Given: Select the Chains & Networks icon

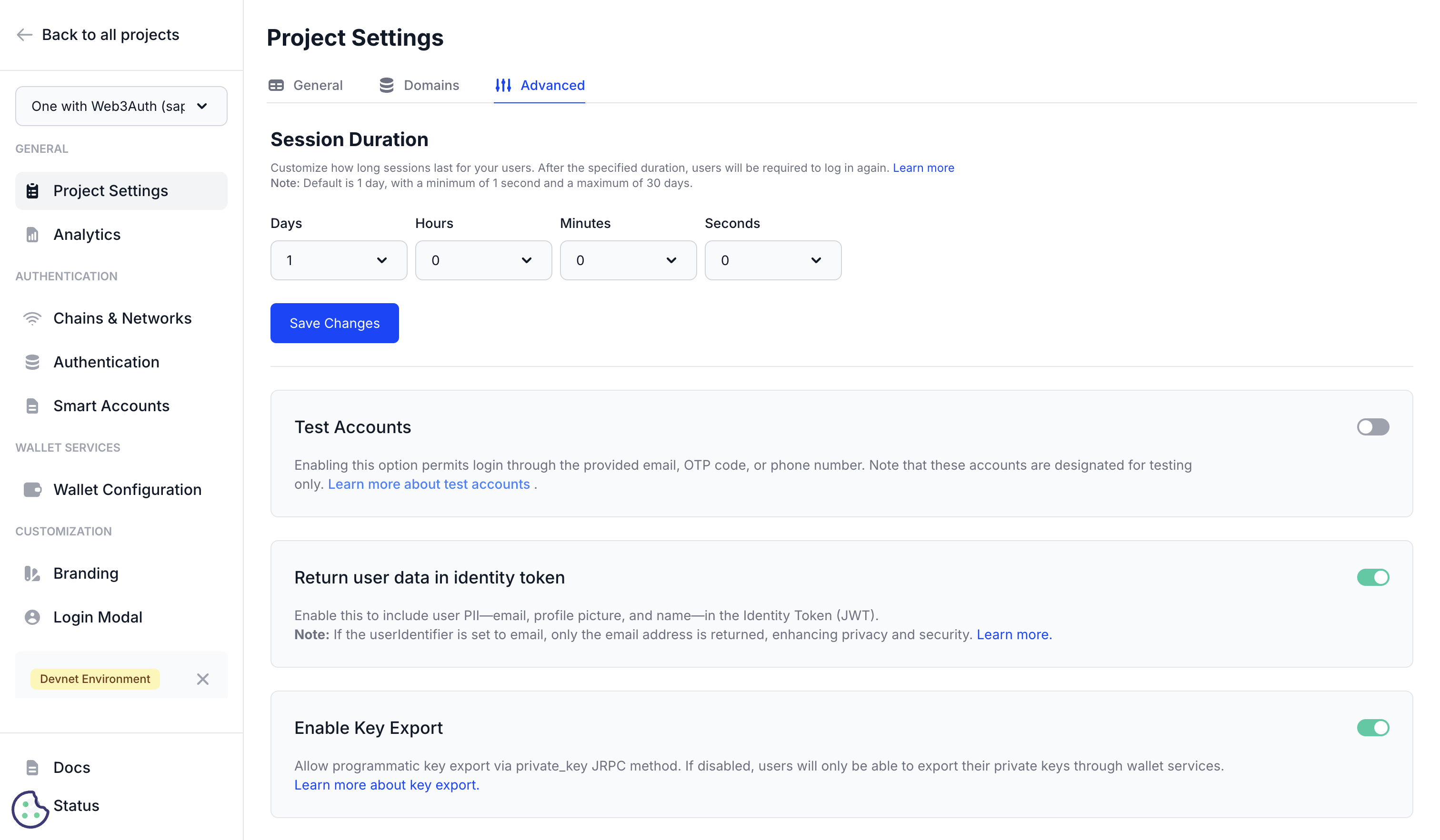Looking at the screenshot, I should coord(32,318).
